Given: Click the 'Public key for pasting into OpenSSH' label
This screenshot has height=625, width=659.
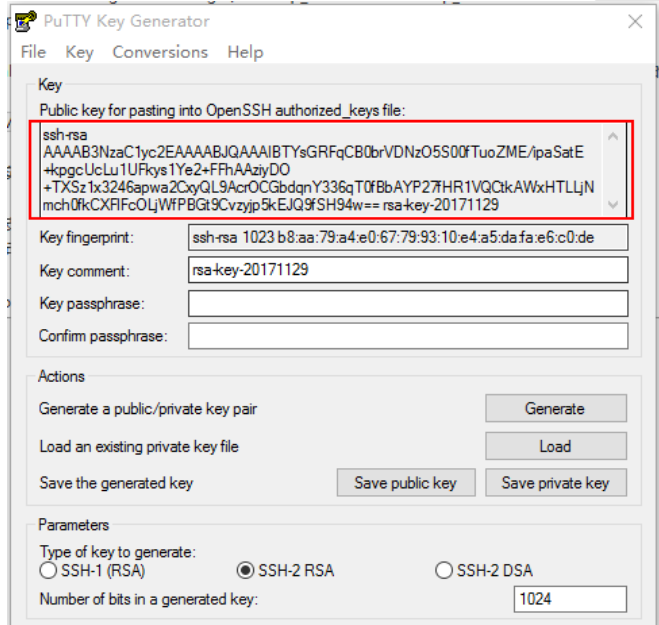Looking at the screenshot, I should pyautogui.click(x=222, y=111).
